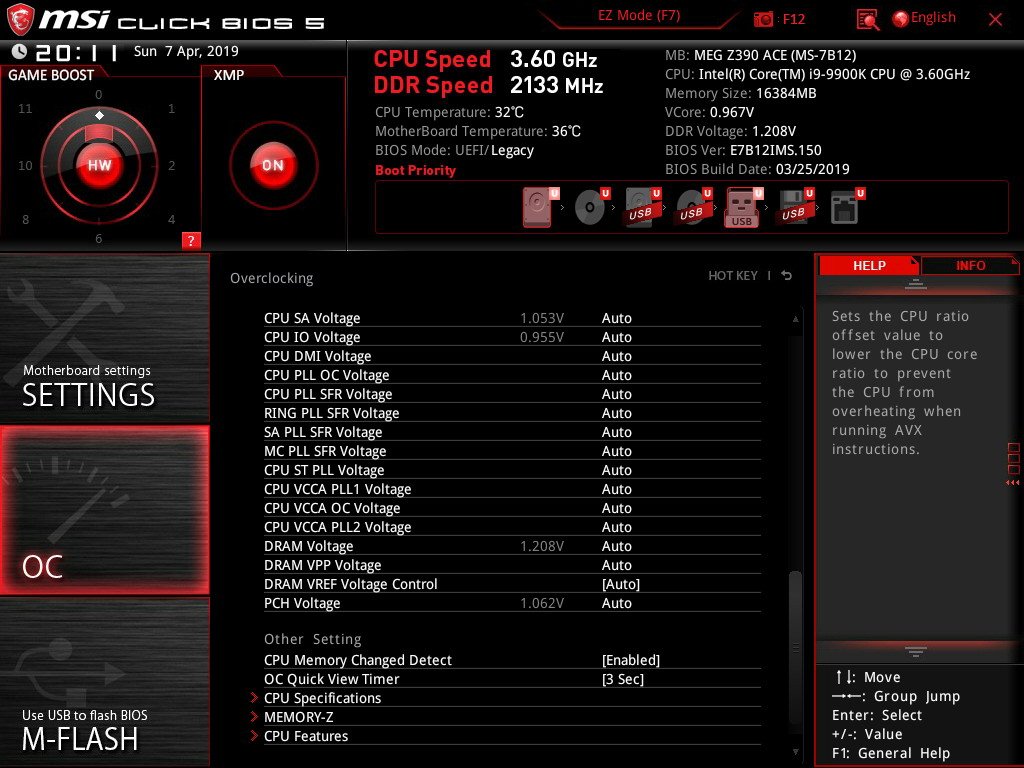The image size is (1024, 768).
Task: Select the CPU VCCA PLL1 Voltage row
Action: [512, 488]
